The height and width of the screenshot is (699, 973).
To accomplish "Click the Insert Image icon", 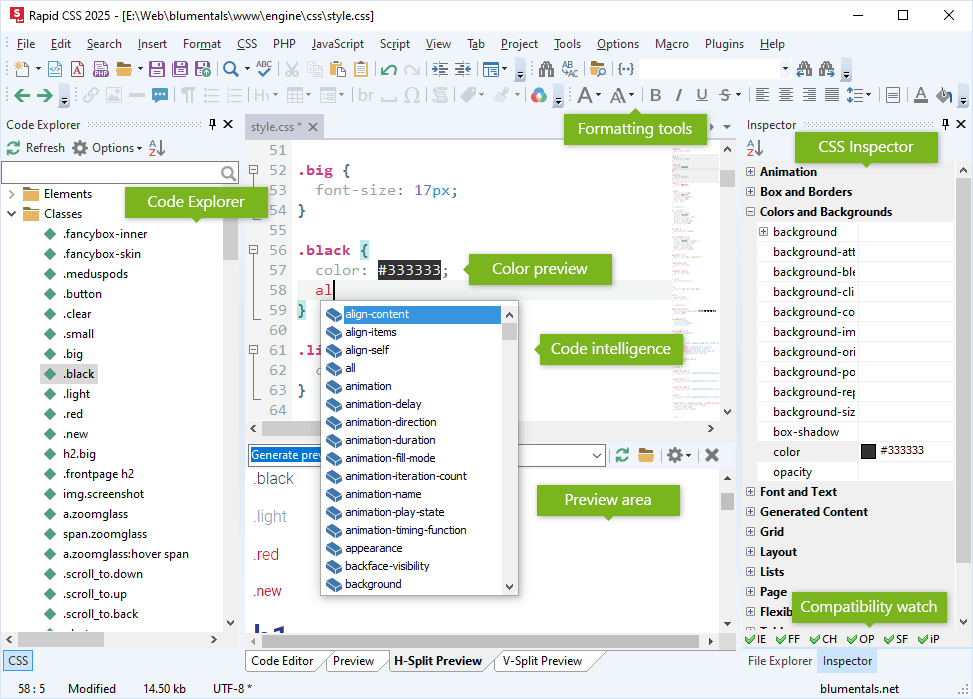I will 115,95.
